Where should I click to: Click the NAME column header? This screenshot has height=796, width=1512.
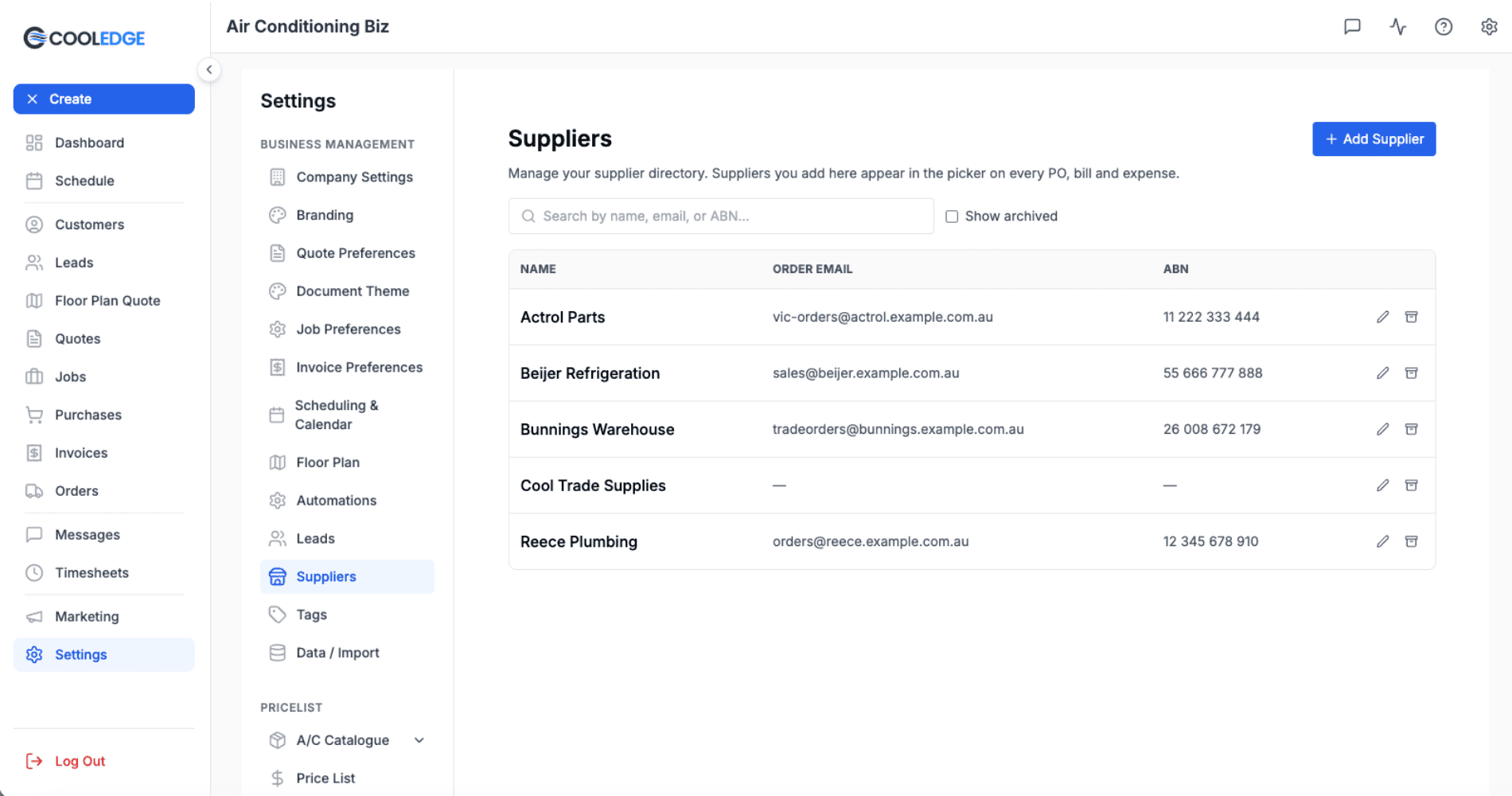click(538, 269)
